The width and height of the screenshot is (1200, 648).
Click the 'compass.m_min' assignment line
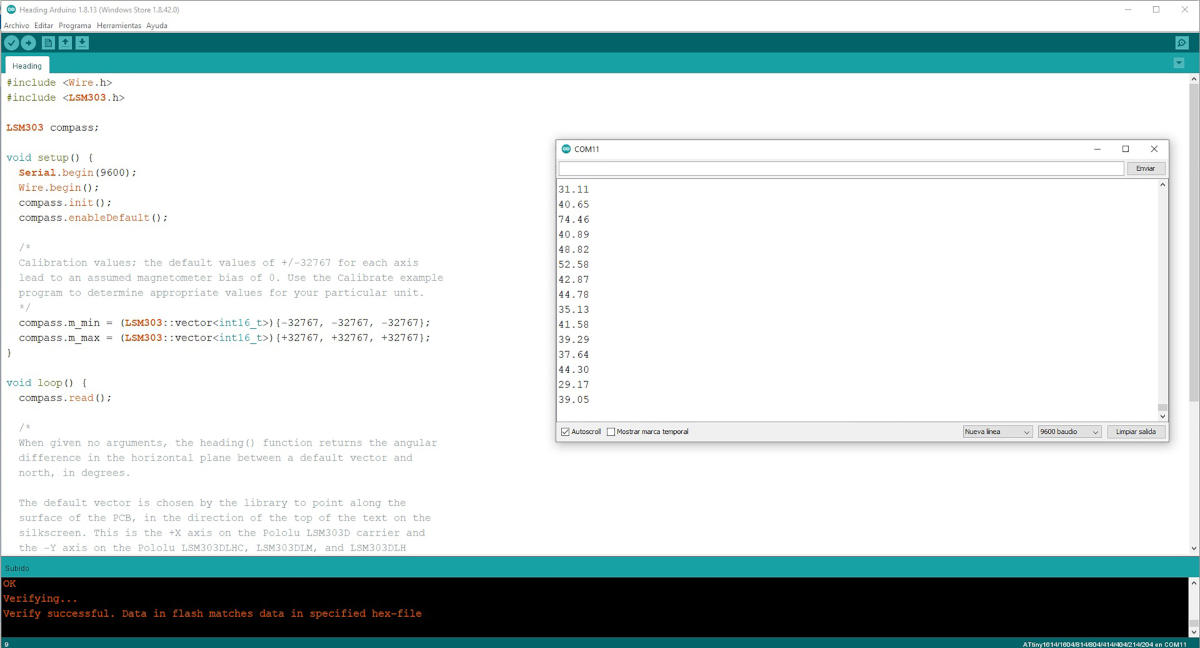point(225,323)
